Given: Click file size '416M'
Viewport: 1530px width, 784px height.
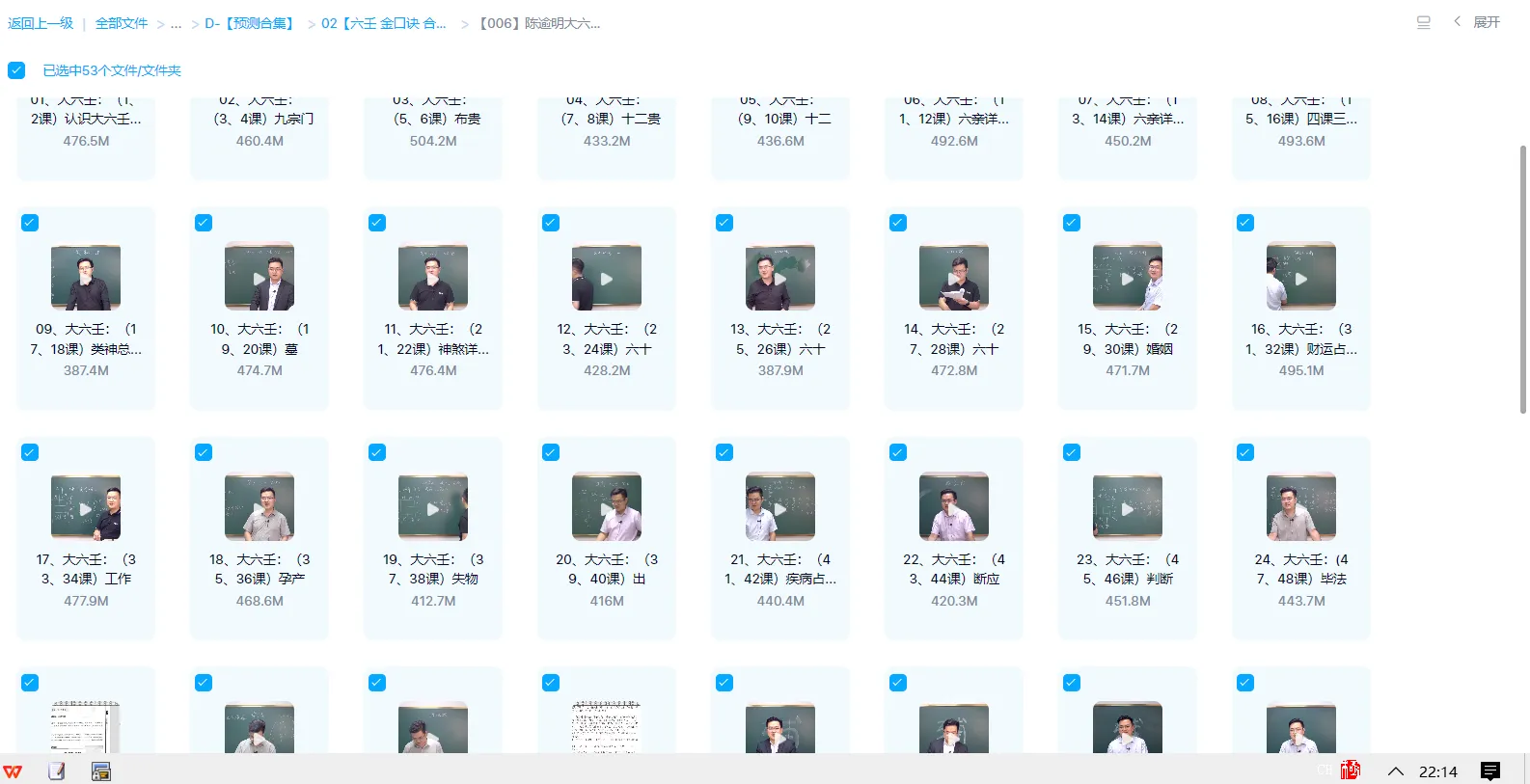Looking at the screenshot, I should tap(607, 601).
